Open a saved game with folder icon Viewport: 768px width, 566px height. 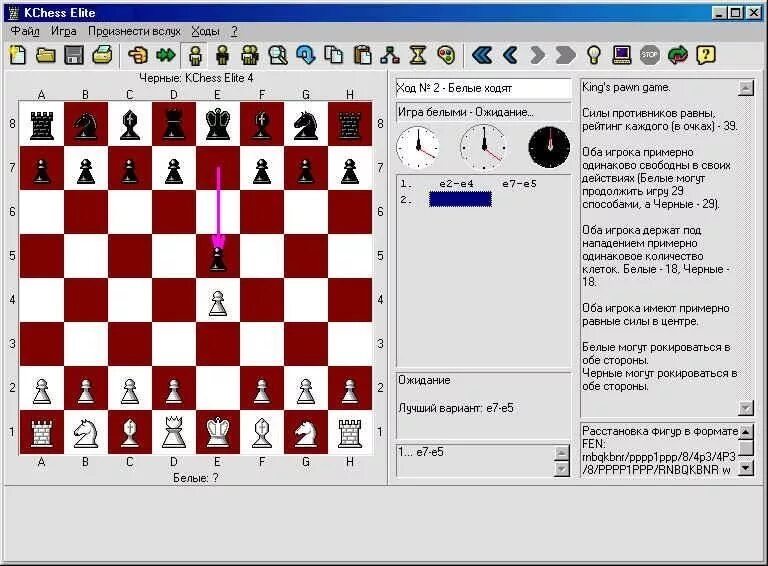pyautogui.click(x=46, y=55)
